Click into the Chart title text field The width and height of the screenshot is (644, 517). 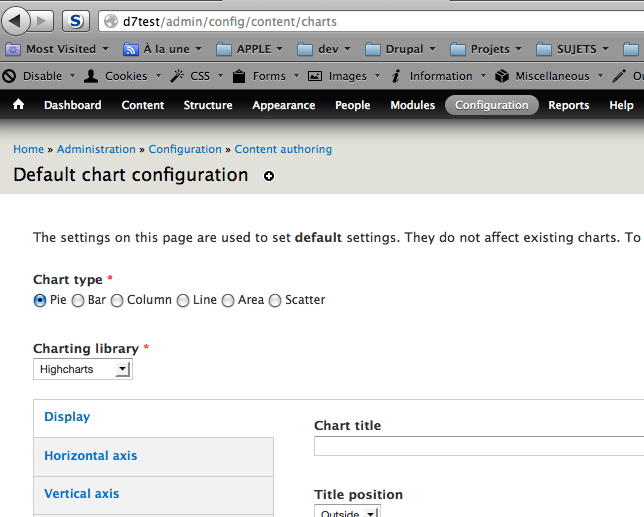click(479, 446)
